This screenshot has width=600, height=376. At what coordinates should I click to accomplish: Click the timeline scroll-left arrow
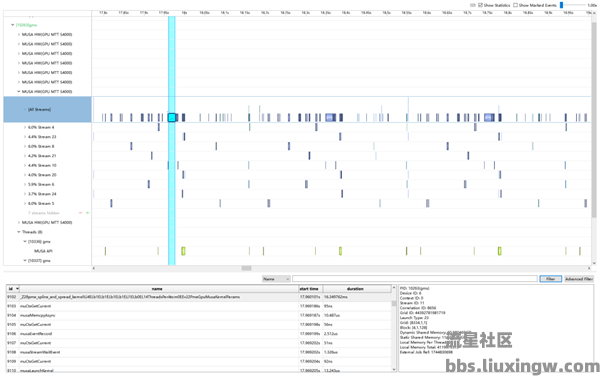(94, 268)
